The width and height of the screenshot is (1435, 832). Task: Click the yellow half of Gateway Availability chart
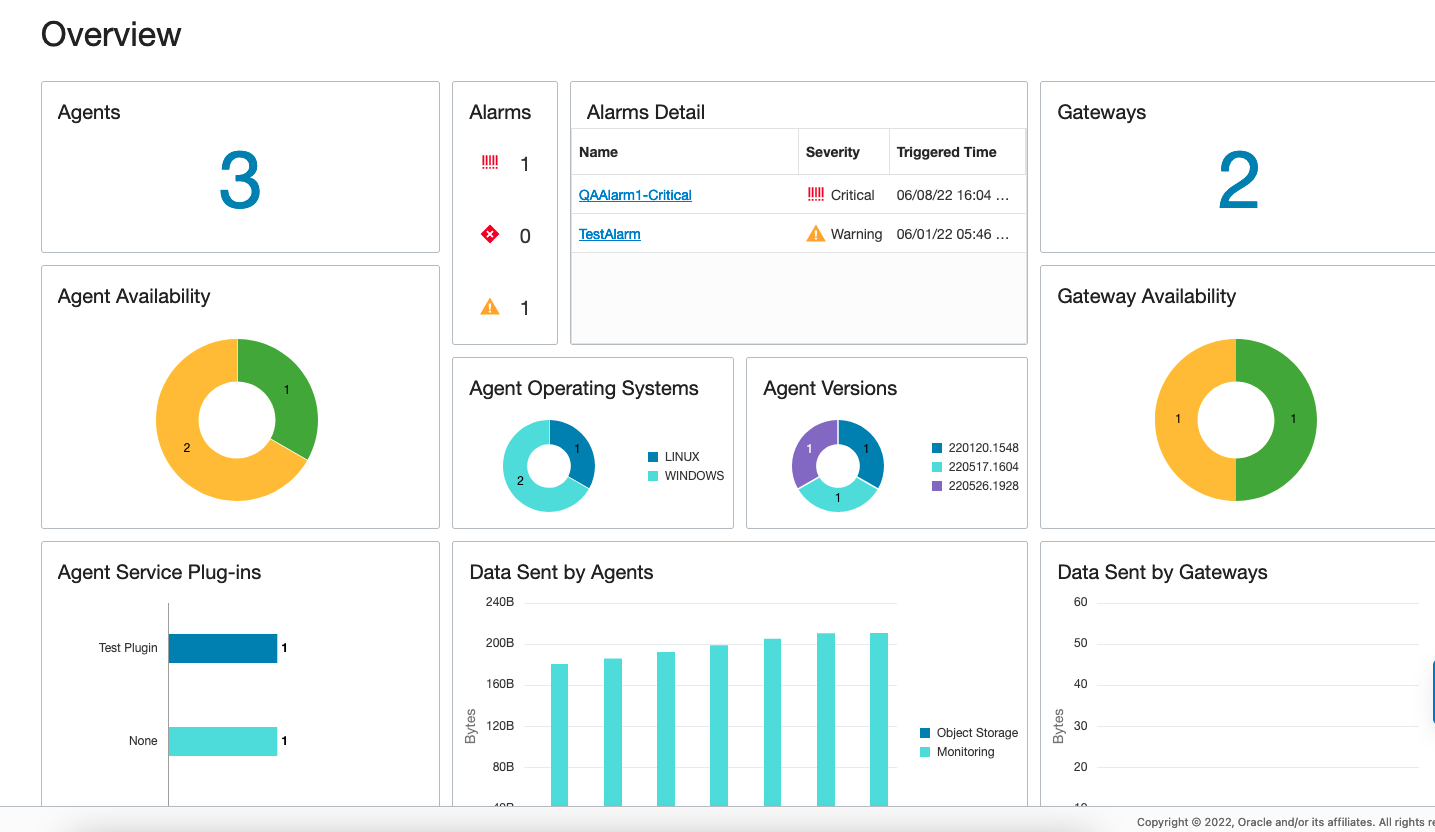pos(1179,420)
